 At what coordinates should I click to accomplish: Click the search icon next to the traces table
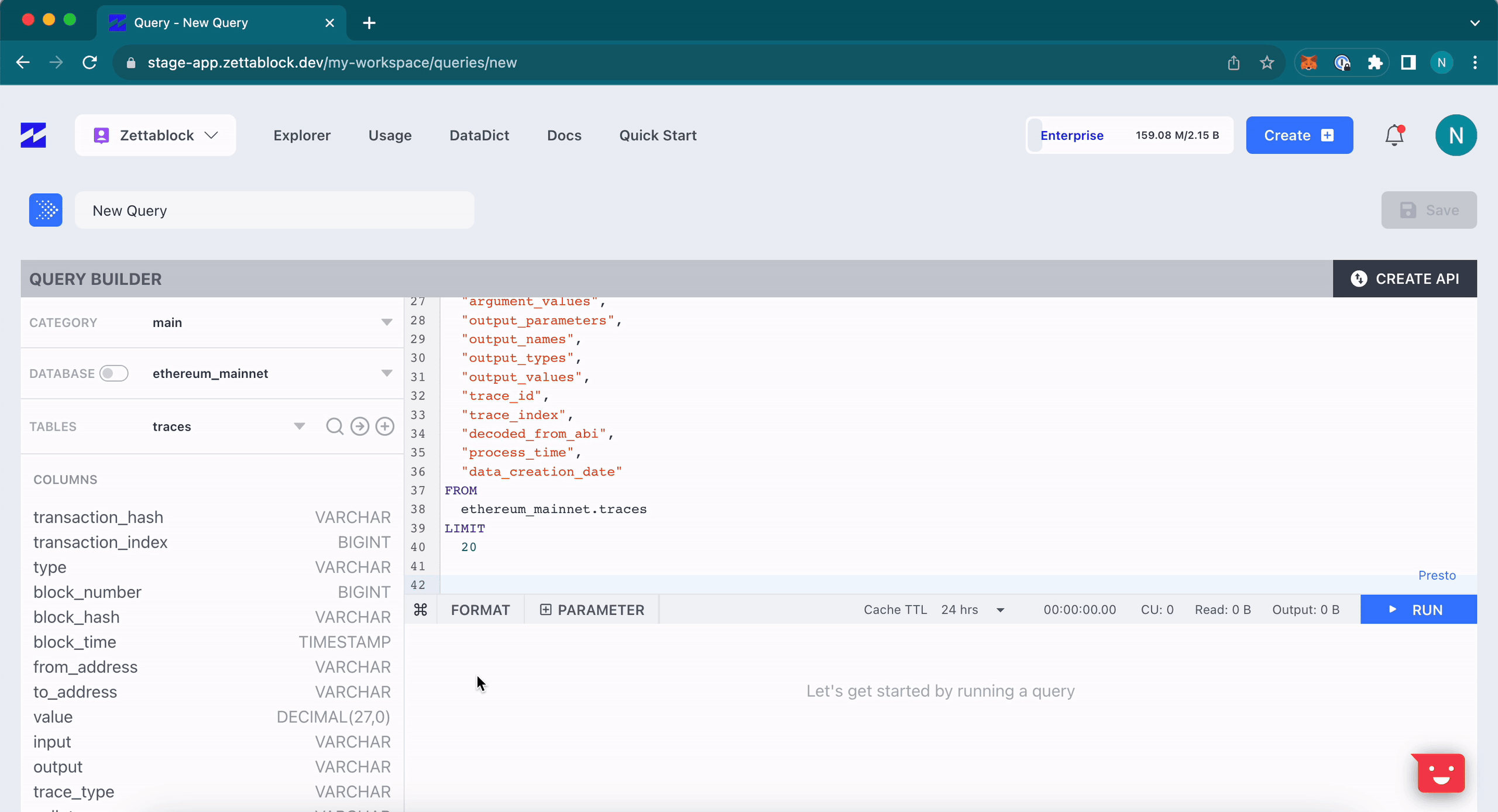334,426
